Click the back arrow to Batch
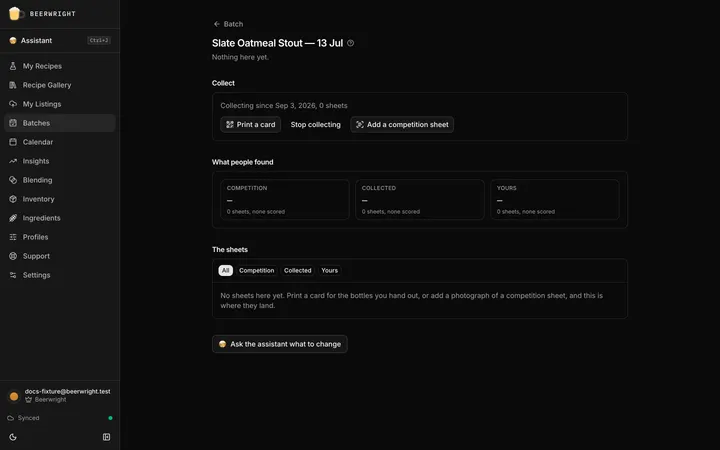720x450 pixels. 217,24
